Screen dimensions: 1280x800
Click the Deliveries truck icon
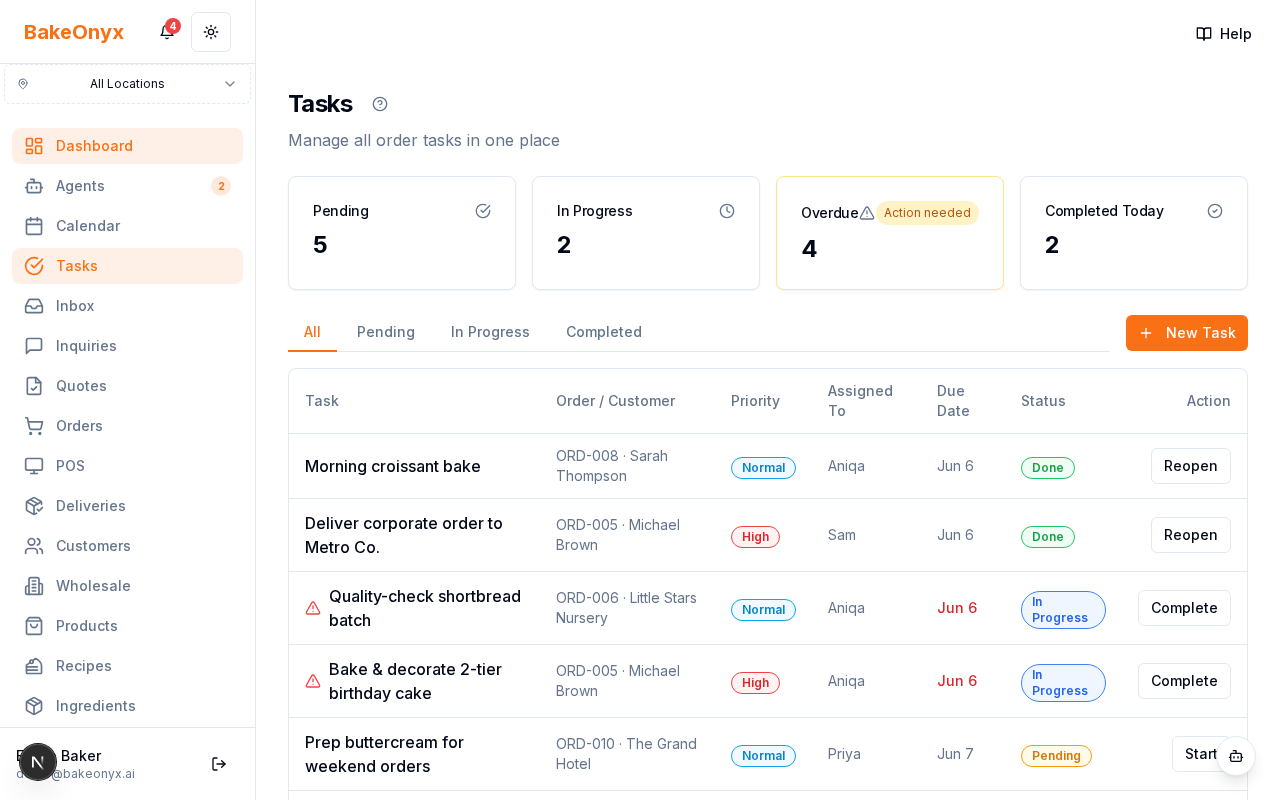(34, 506)
